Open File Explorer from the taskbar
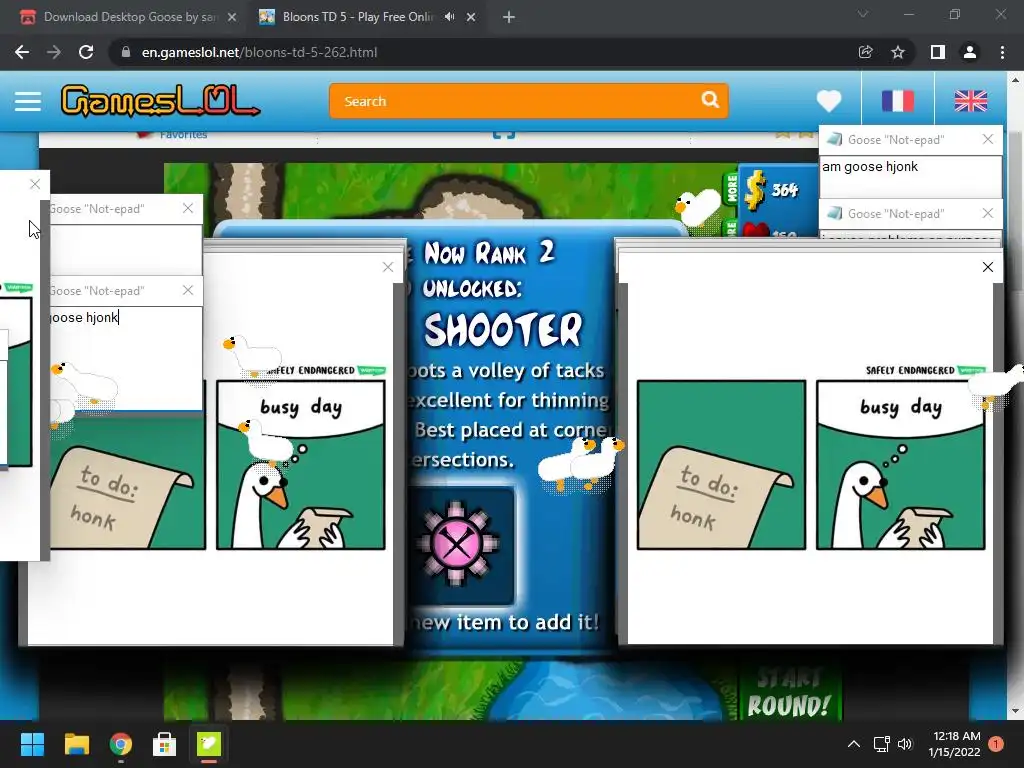Screen dimensions: 1024x768 76,744
